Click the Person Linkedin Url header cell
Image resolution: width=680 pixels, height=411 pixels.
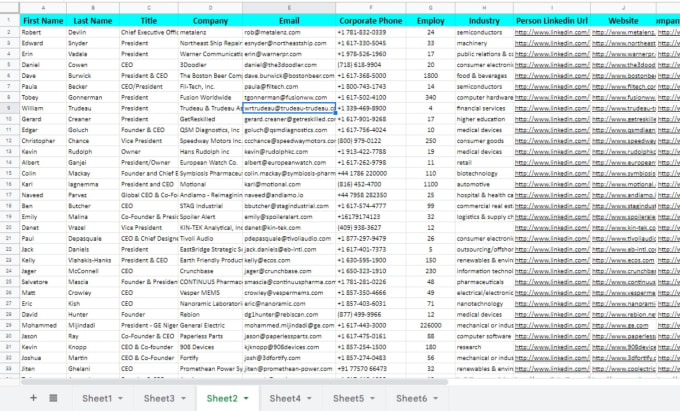(552, 20)
